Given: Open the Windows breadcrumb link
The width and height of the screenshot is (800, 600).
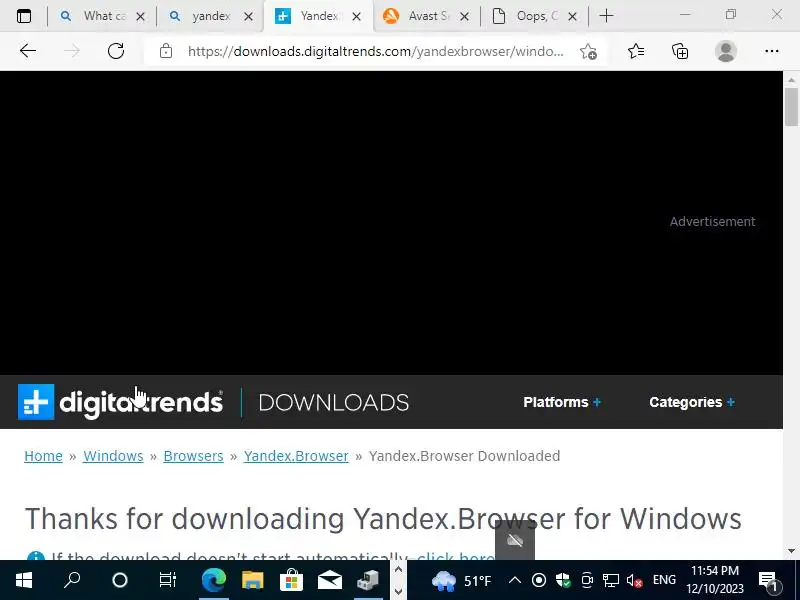Looking at the screenshot, I should pos(113,456).
